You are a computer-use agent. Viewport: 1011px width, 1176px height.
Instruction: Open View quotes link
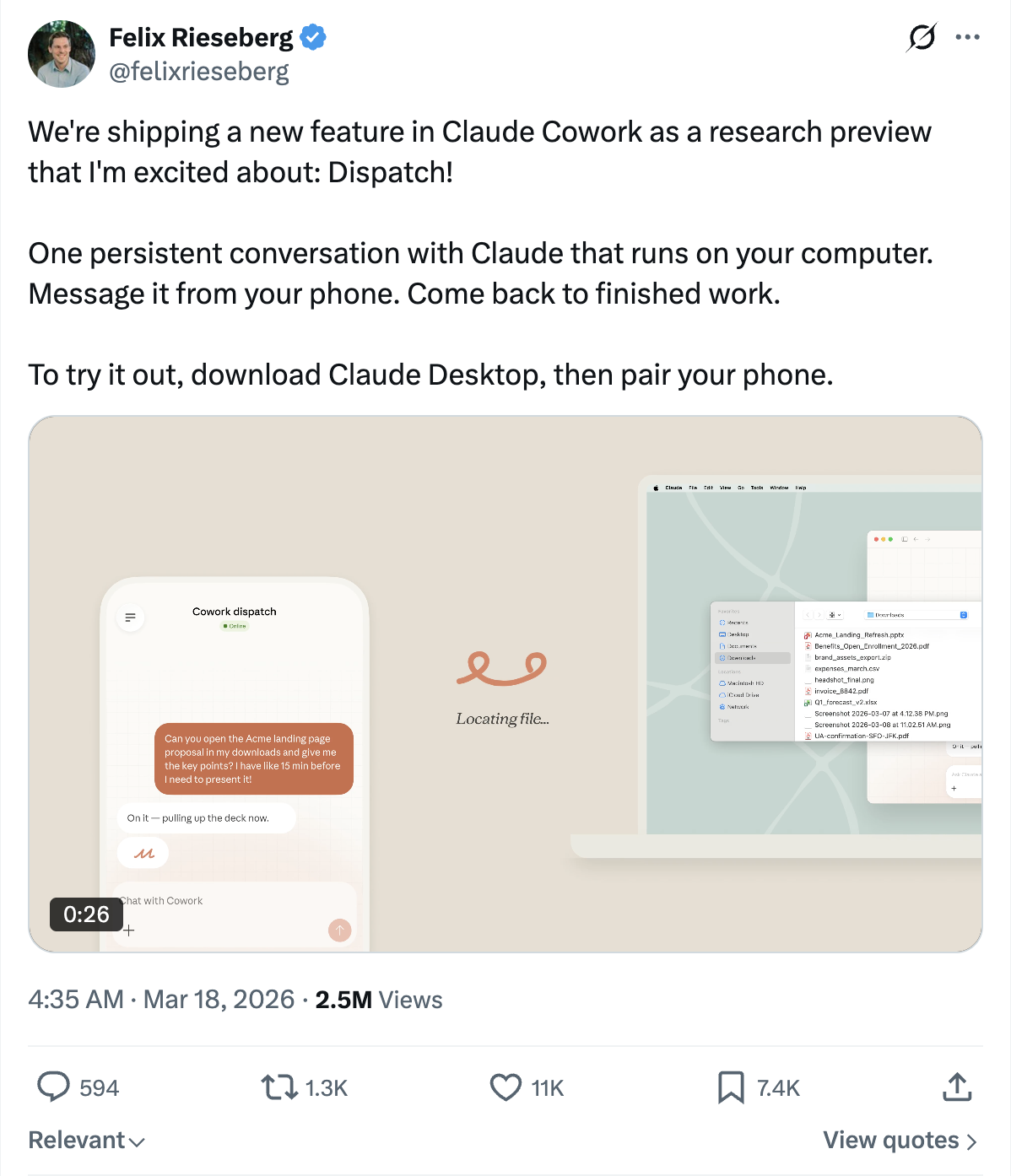[x=900, y=1141]
